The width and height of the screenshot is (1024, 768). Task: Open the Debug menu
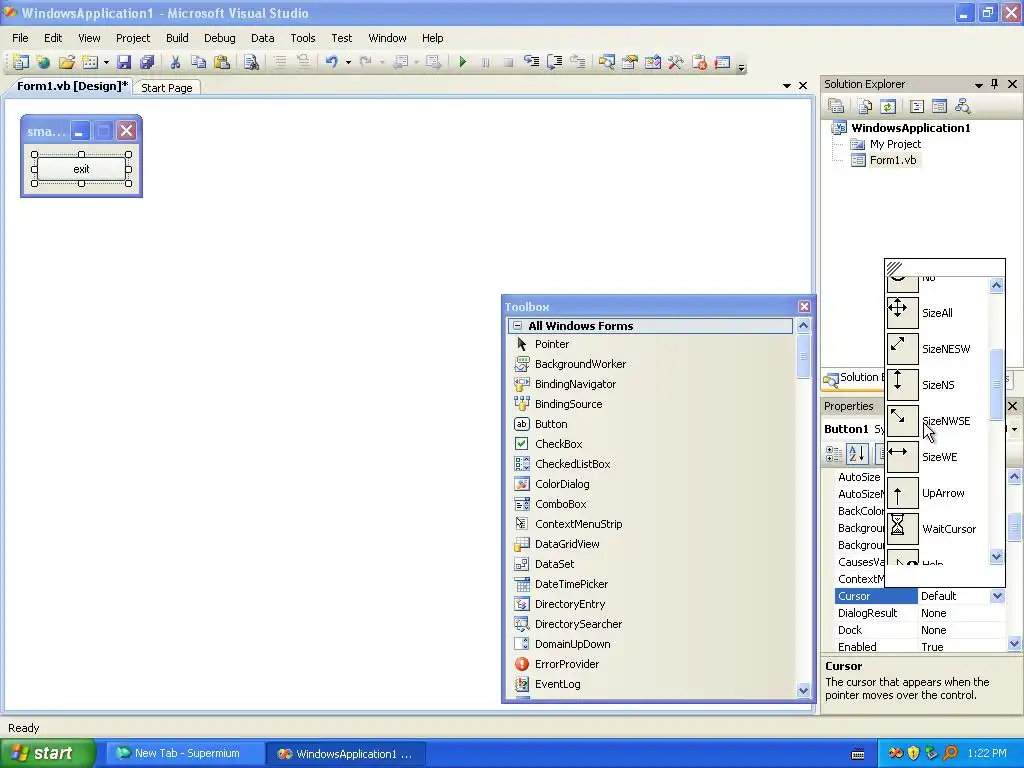pos(219,38)
